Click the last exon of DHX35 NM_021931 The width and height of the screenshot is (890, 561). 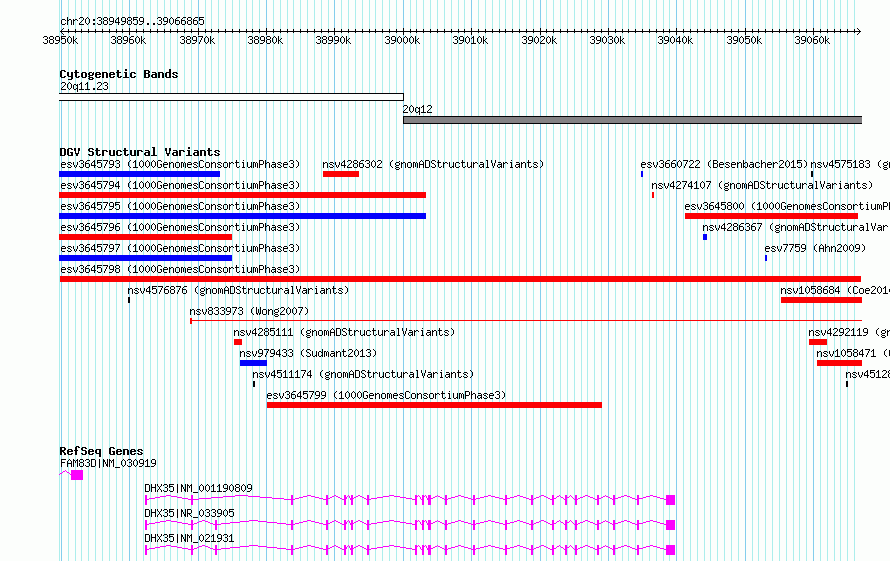click(670, 550)
